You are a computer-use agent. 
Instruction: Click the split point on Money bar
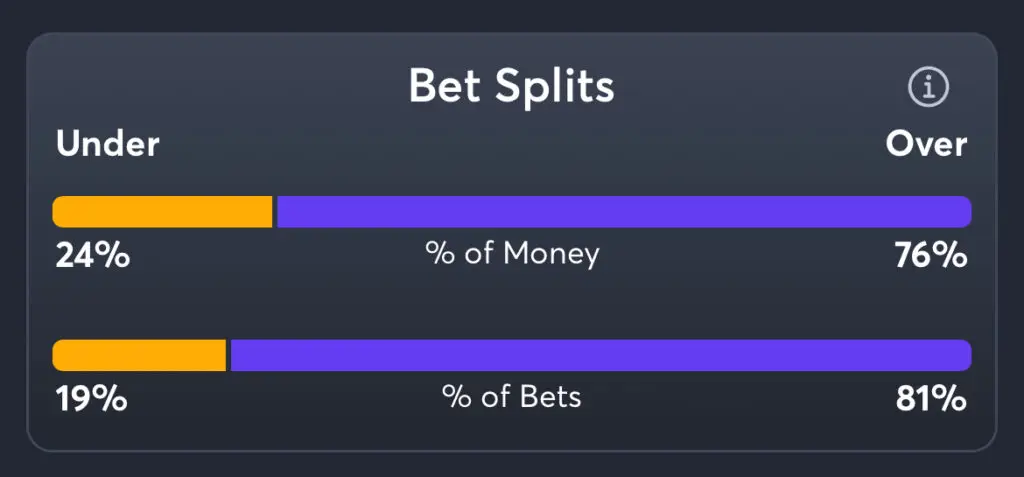275,212
